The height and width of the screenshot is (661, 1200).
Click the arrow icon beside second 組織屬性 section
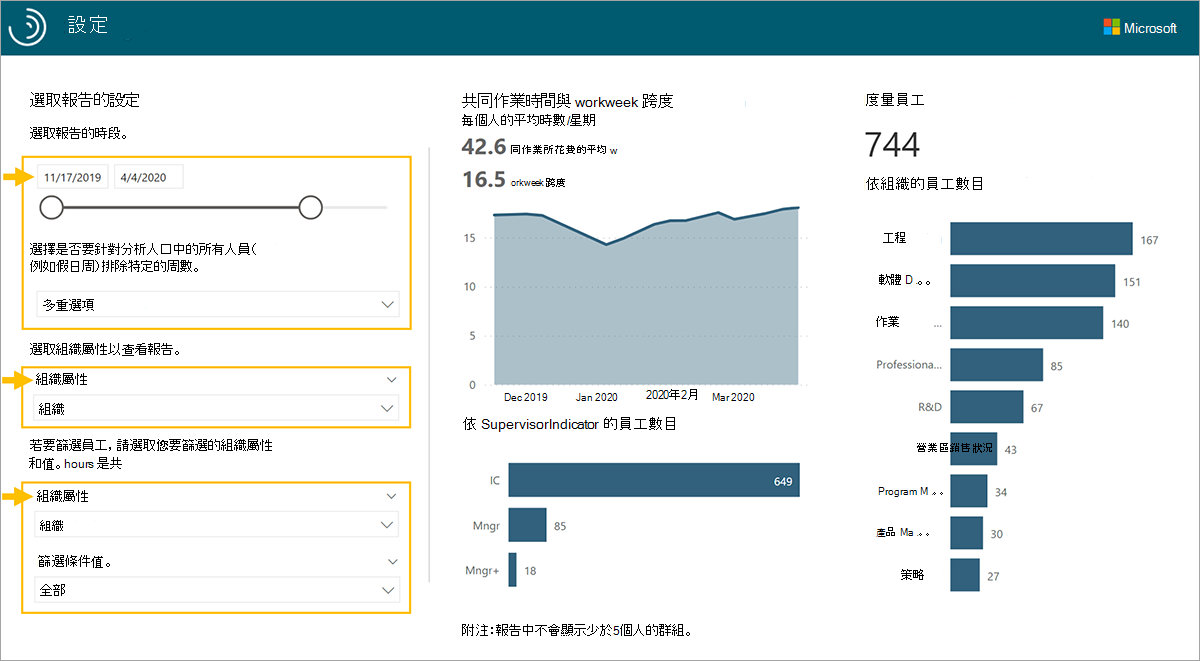[x=18, y=495]
